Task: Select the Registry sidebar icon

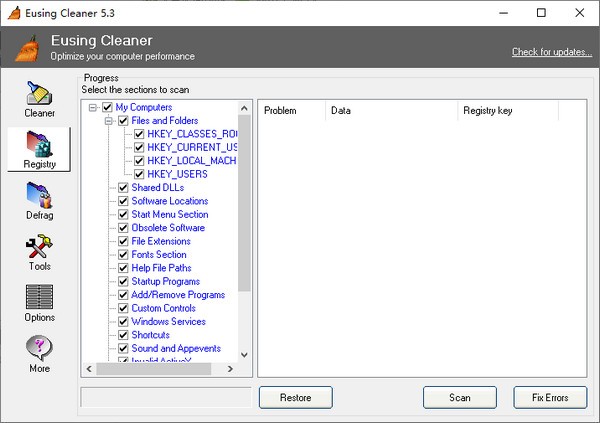Action: click(39, 144)
